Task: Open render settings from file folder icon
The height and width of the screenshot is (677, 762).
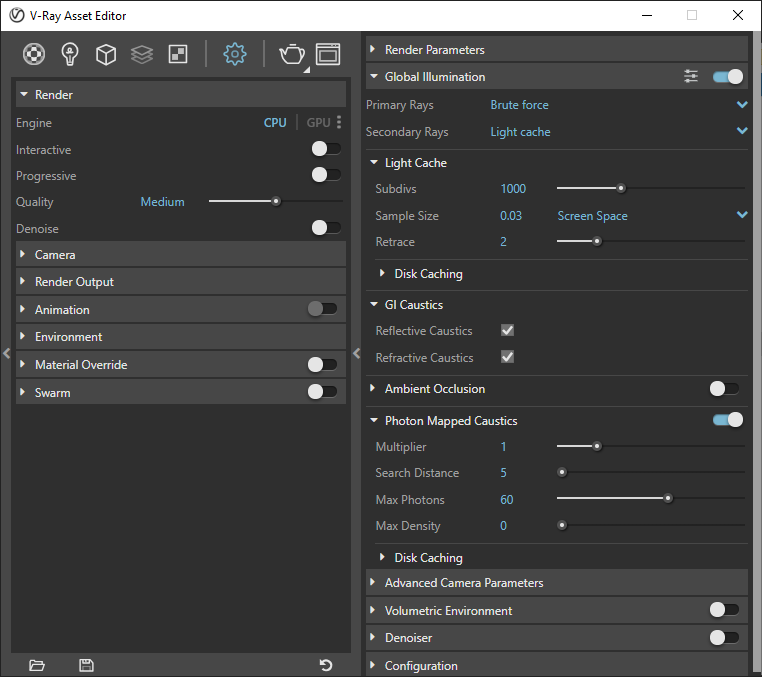Action: coord(37,665)
